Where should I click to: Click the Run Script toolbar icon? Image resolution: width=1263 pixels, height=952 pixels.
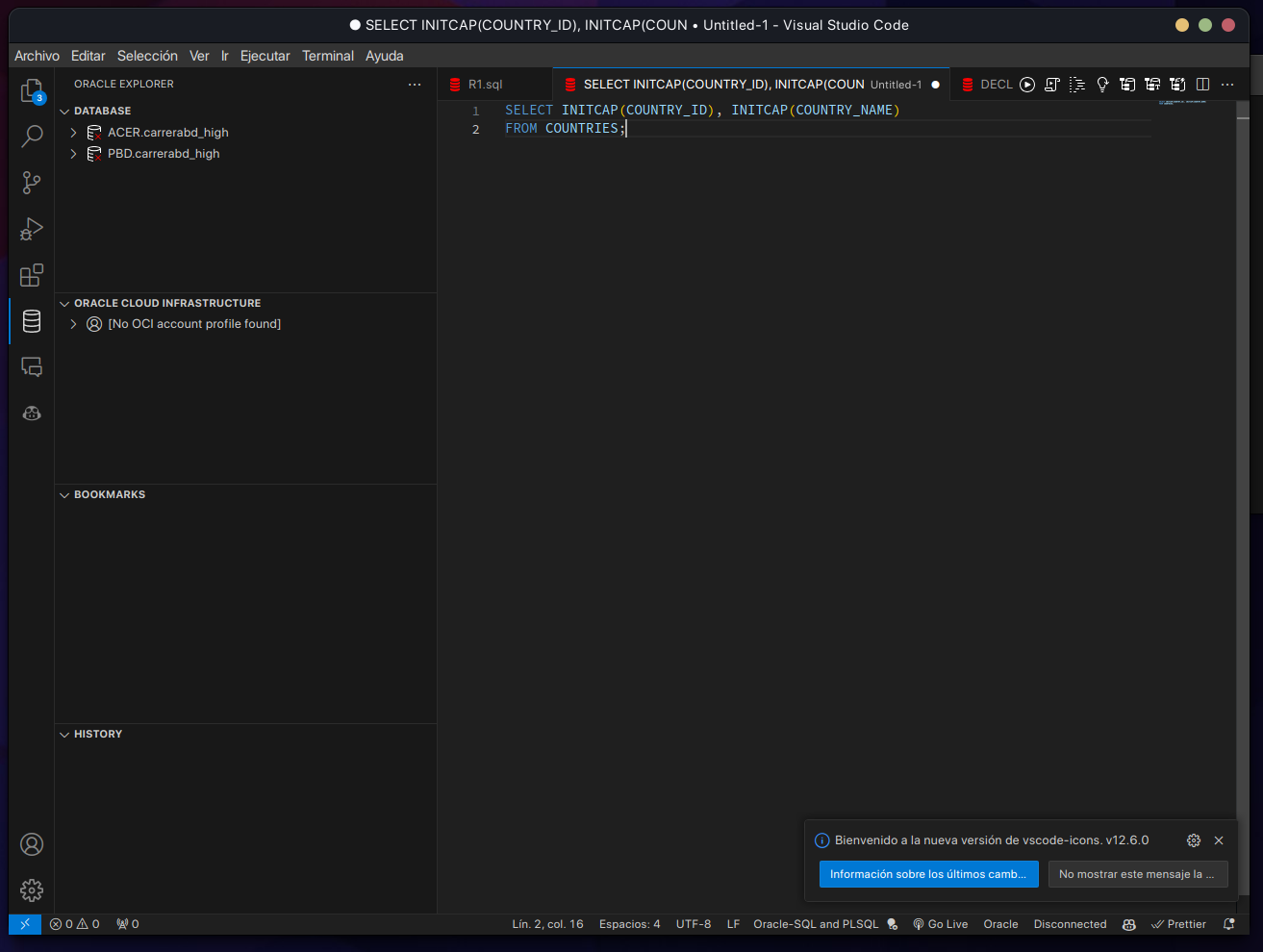click(1052, 84)
